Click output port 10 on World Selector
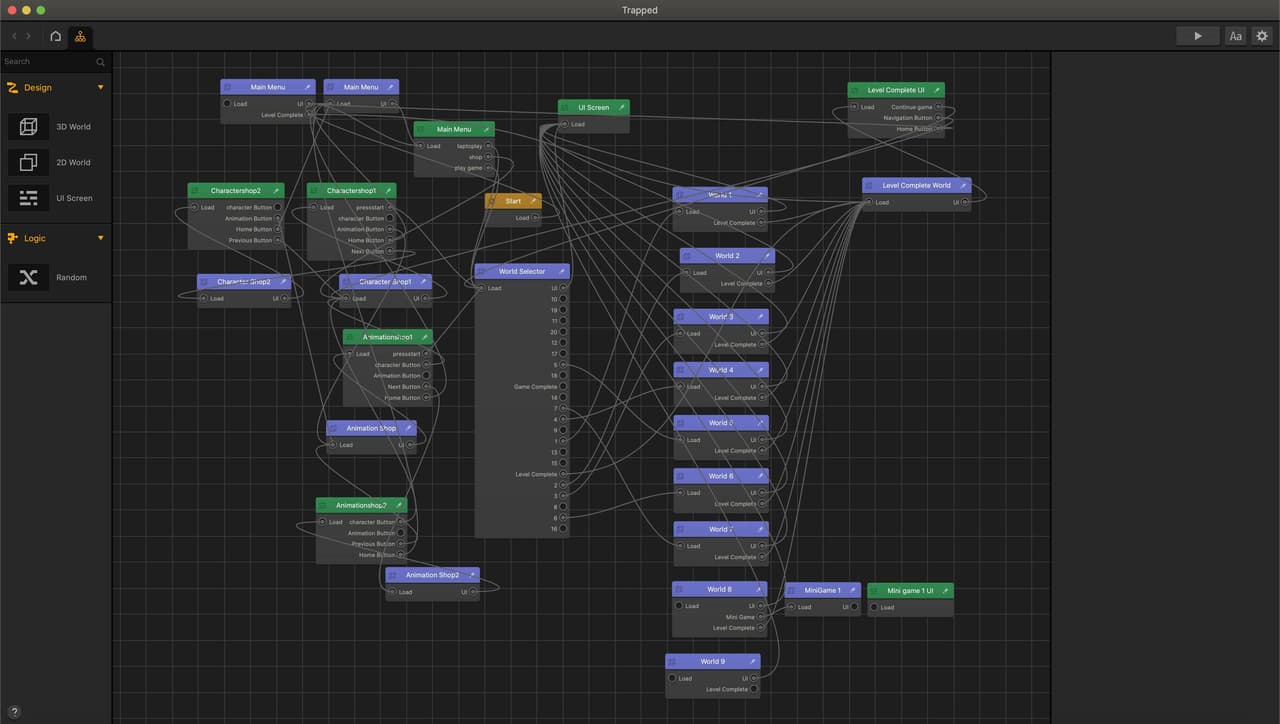The height and width of the screenshot is (724, 1280). coord(563,299)
